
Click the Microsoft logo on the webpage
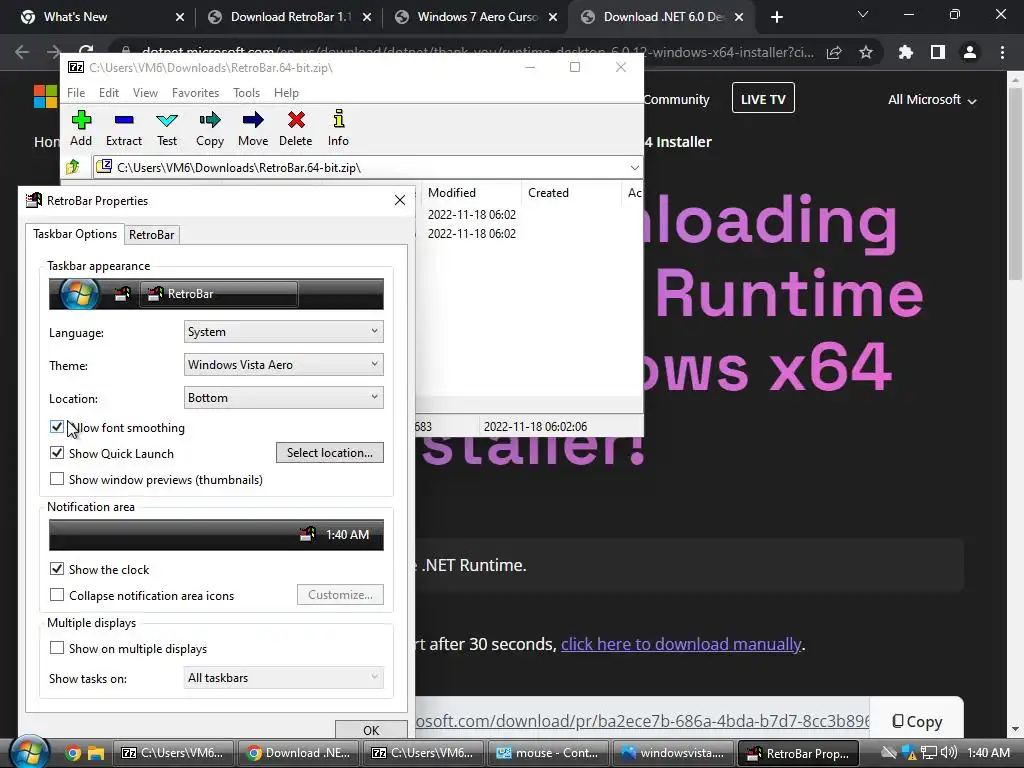pos(45,97)
